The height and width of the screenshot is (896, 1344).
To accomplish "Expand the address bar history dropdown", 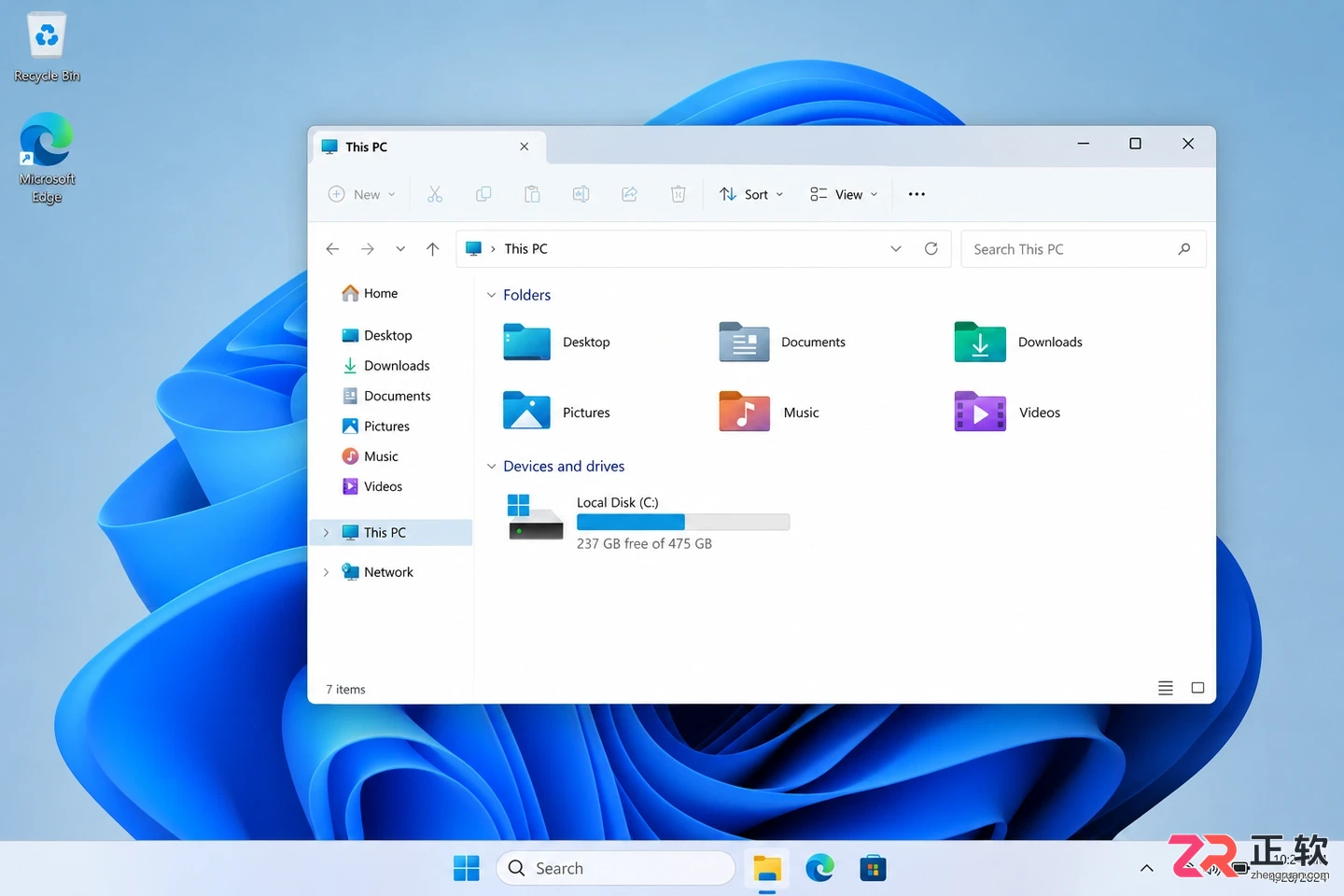I will [x=896, y=248].
